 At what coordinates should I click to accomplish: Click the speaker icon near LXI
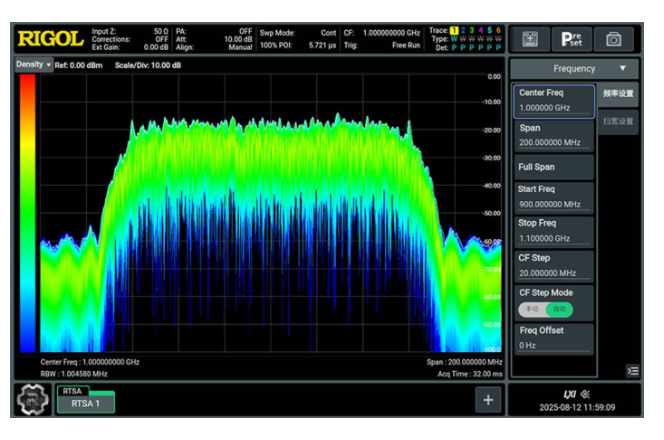[586, 394]
